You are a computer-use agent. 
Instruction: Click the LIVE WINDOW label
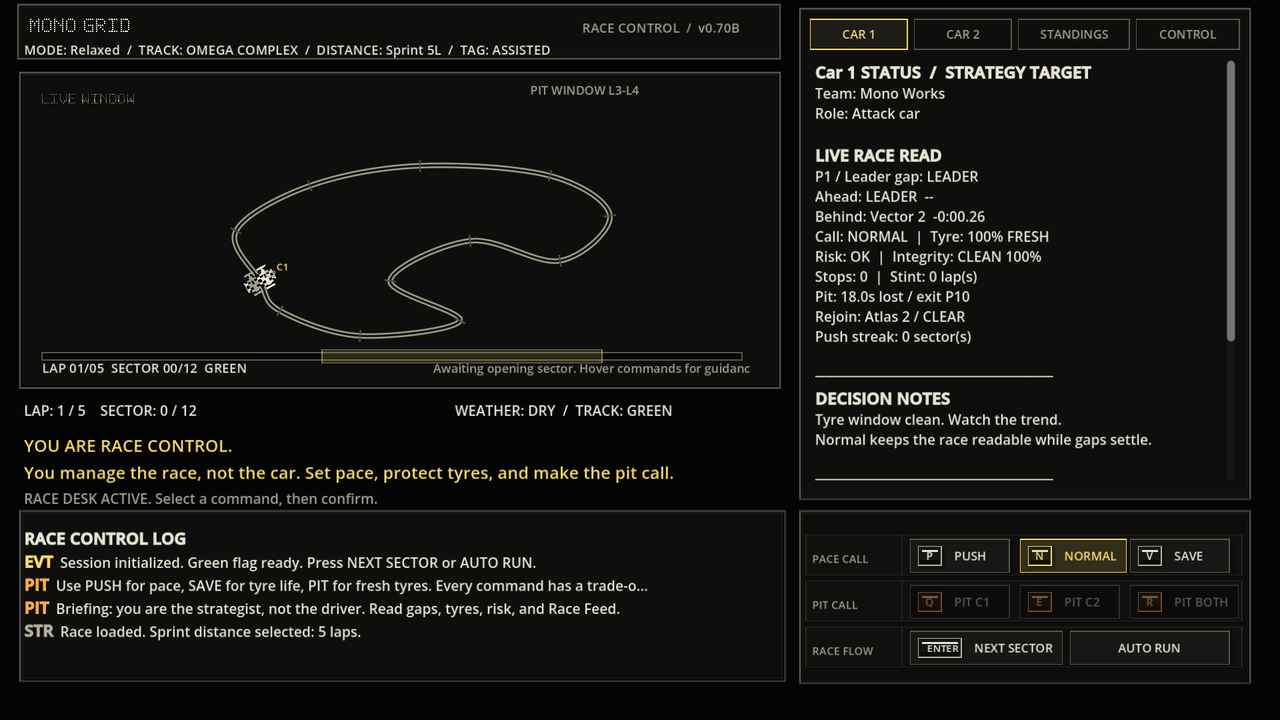click(x=88, y=98)
